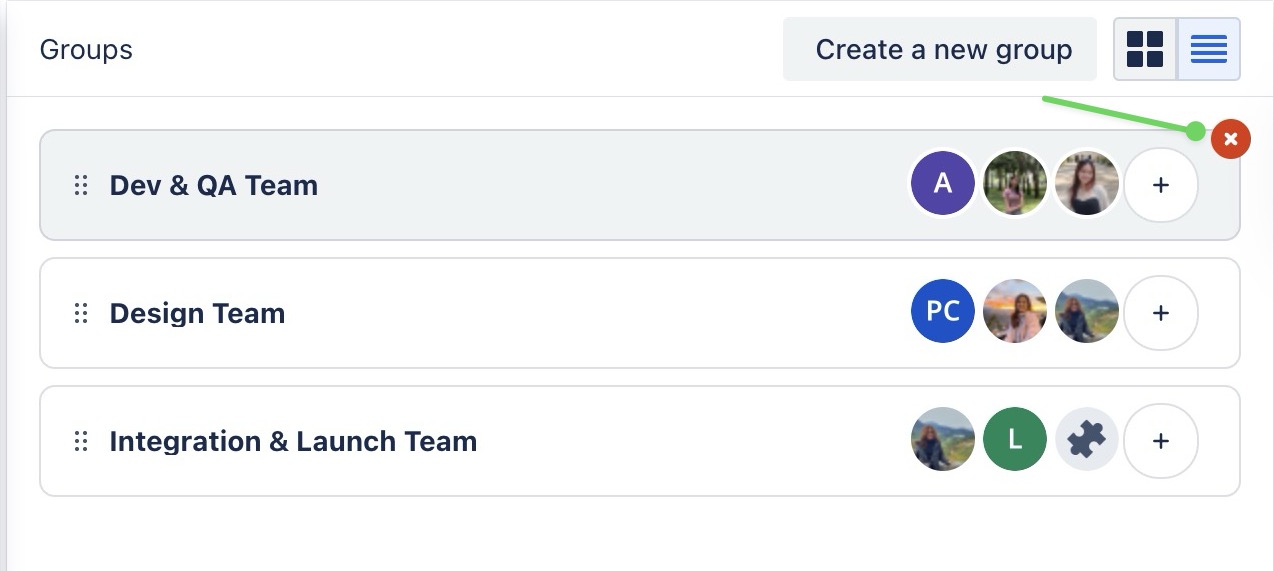Open the Design Team group

pos(198,313)
